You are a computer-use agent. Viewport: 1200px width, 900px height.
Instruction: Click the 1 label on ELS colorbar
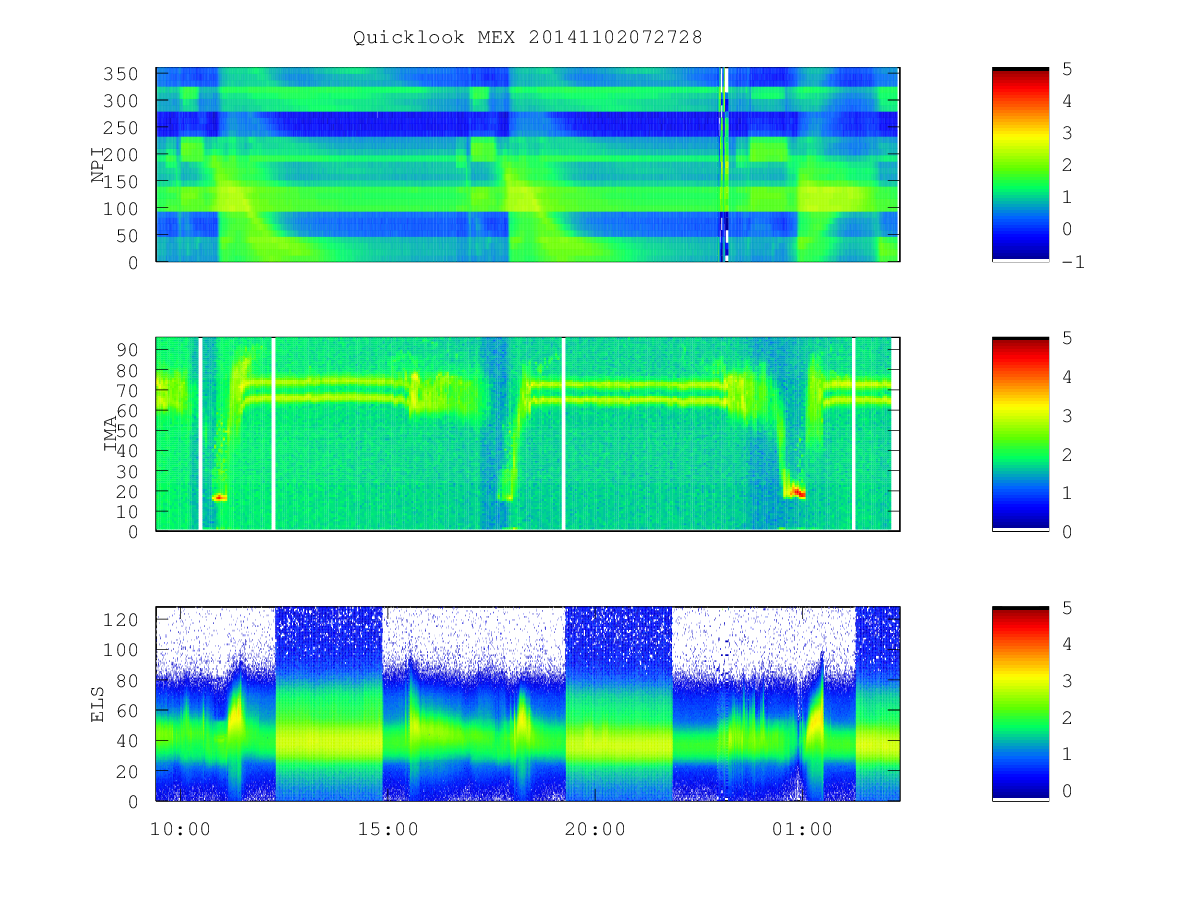pos(1067,754)
